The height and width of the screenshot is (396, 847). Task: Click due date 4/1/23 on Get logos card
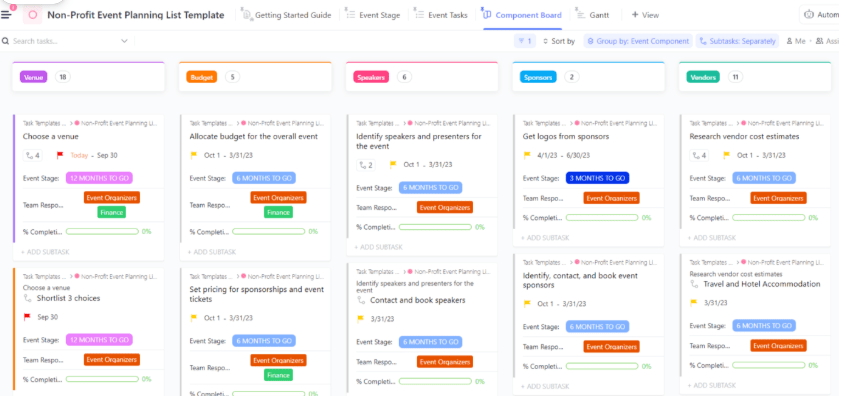tap(548, 156)
